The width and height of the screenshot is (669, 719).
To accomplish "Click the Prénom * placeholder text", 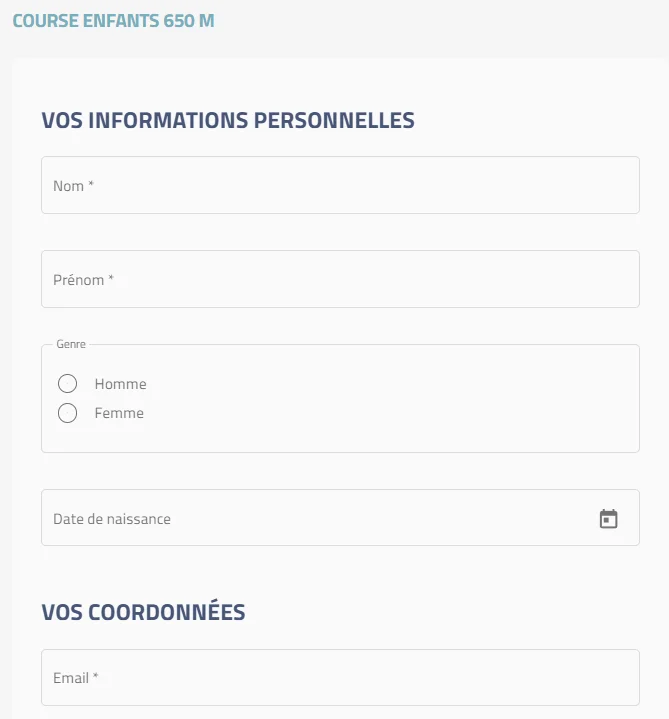I will point(83,280).
